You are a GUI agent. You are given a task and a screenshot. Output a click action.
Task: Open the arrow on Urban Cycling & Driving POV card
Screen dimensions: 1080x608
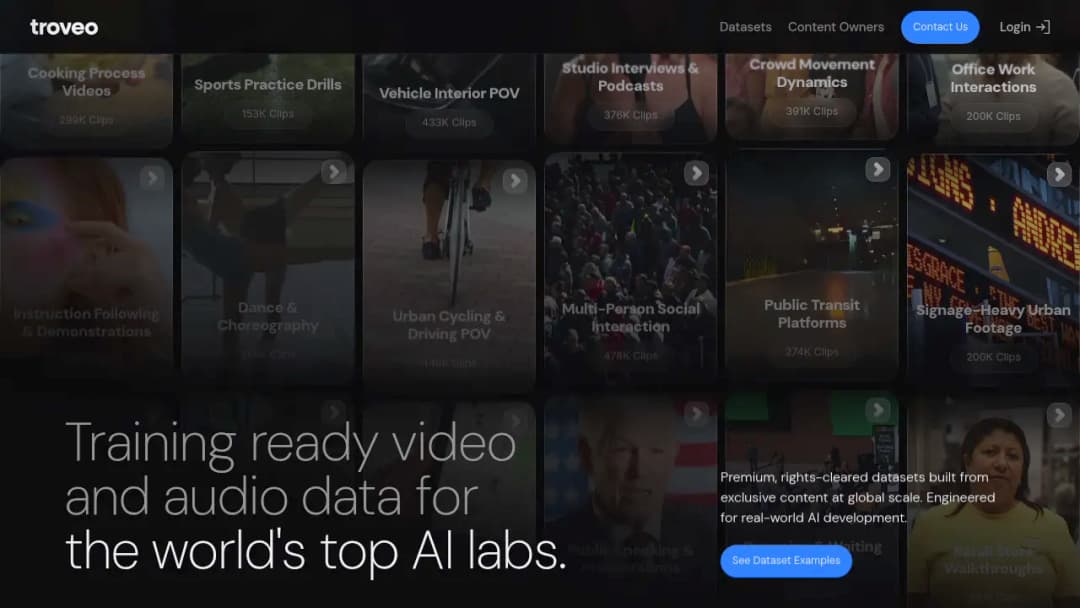(515, 180)
